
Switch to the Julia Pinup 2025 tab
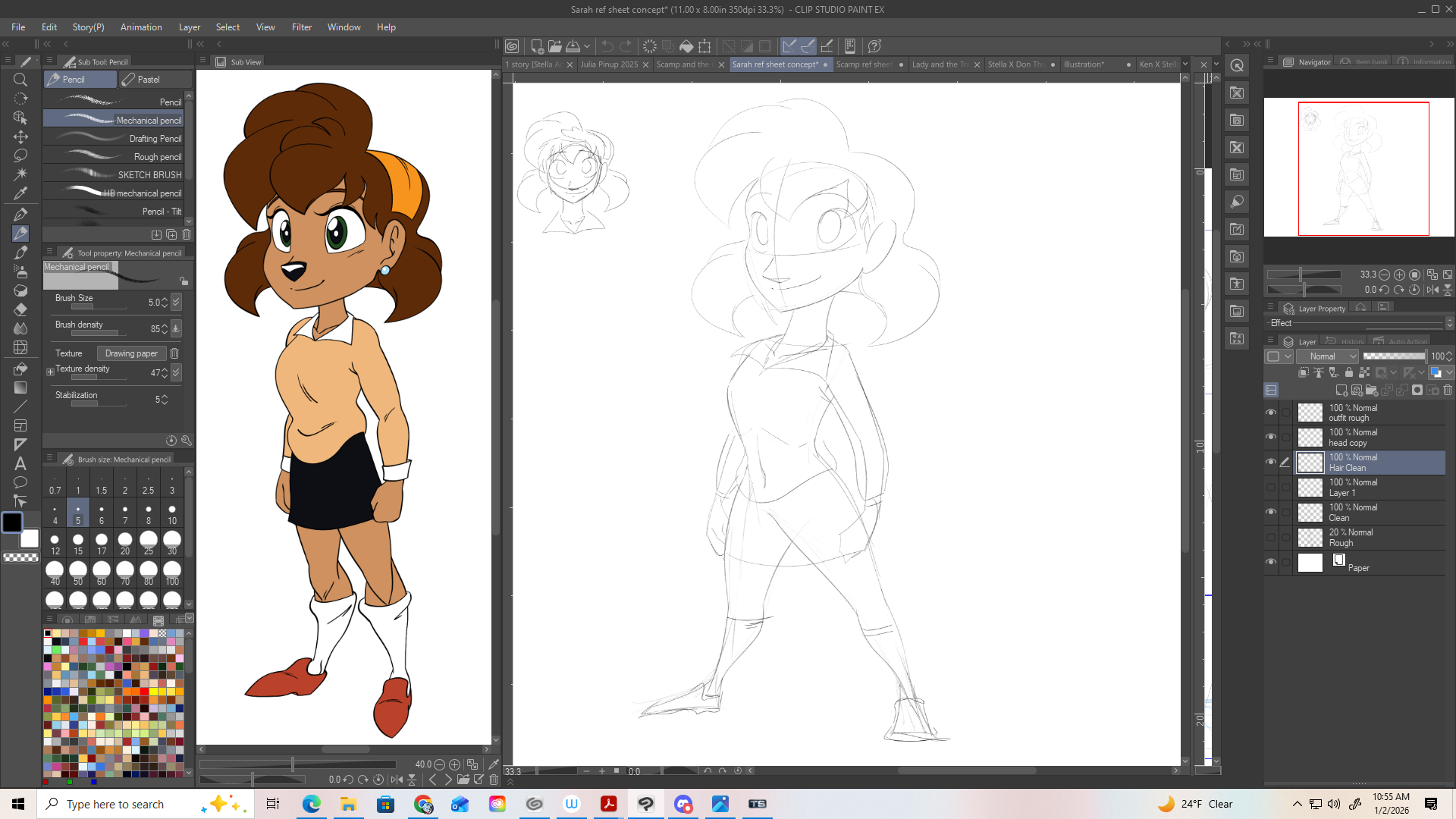tap(609, 64)
